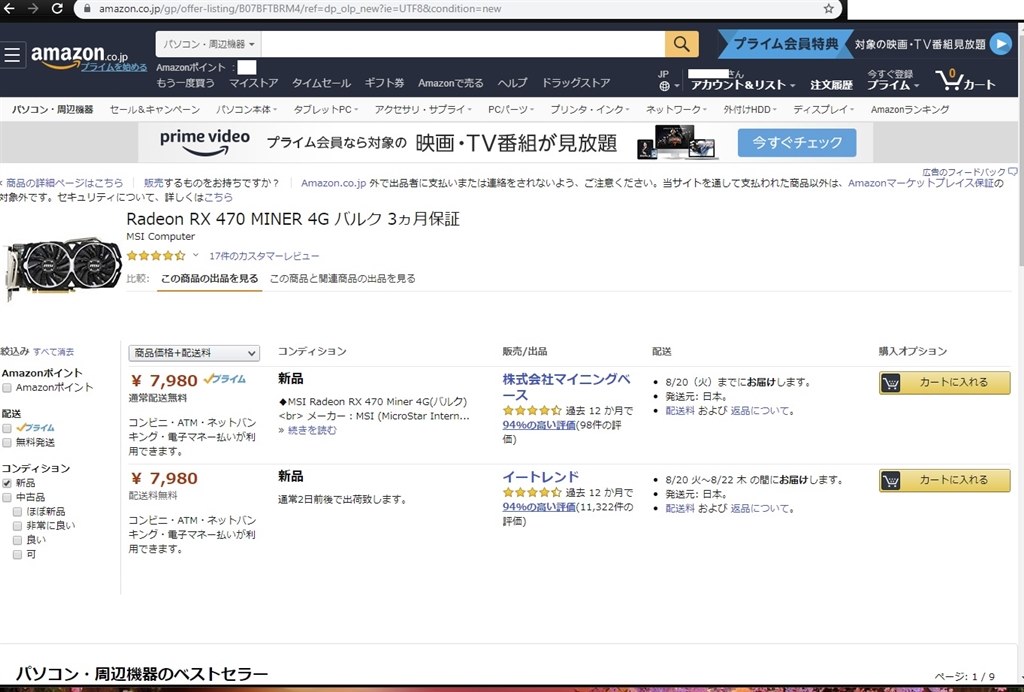Screen dimensions: 1024x692
Task: Check the 可 condition checkbox
Action: click(18, 555)
